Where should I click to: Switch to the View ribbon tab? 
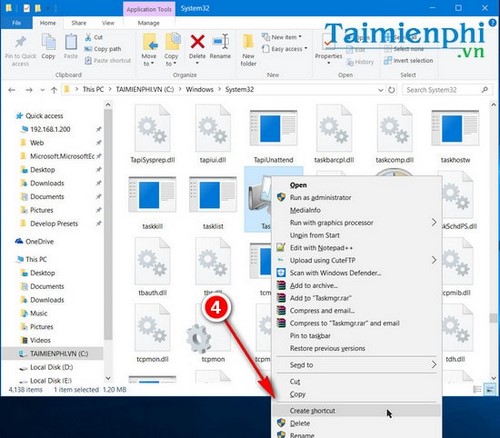click(108, 23)
